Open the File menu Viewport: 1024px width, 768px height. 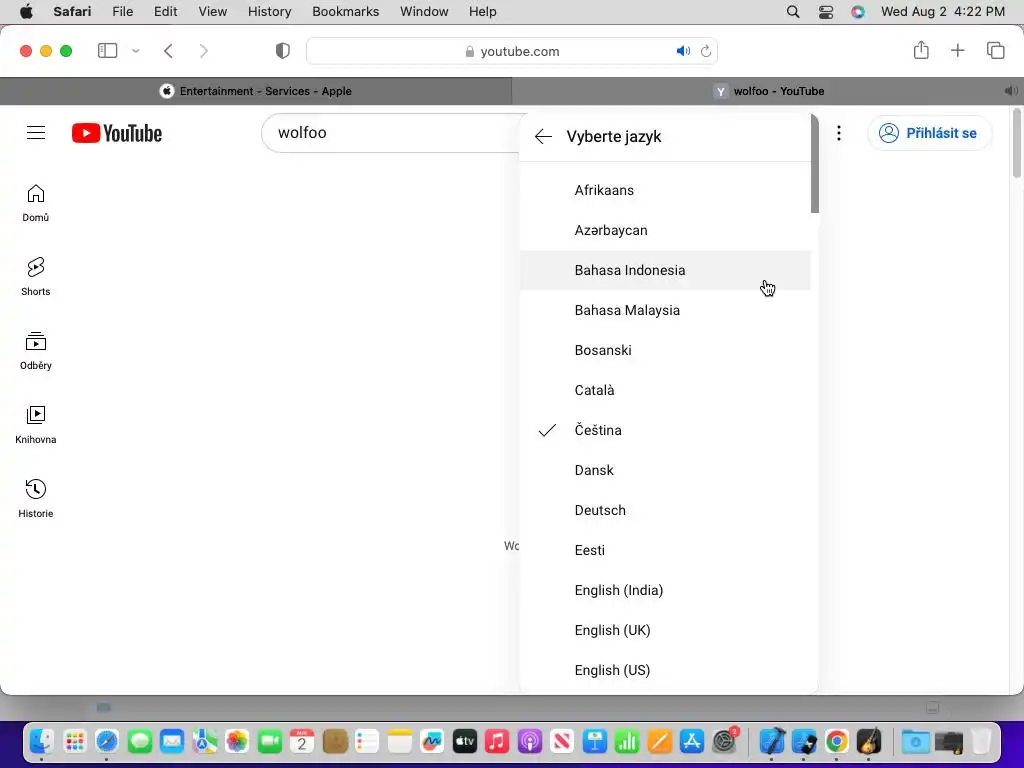click(123, 11)
